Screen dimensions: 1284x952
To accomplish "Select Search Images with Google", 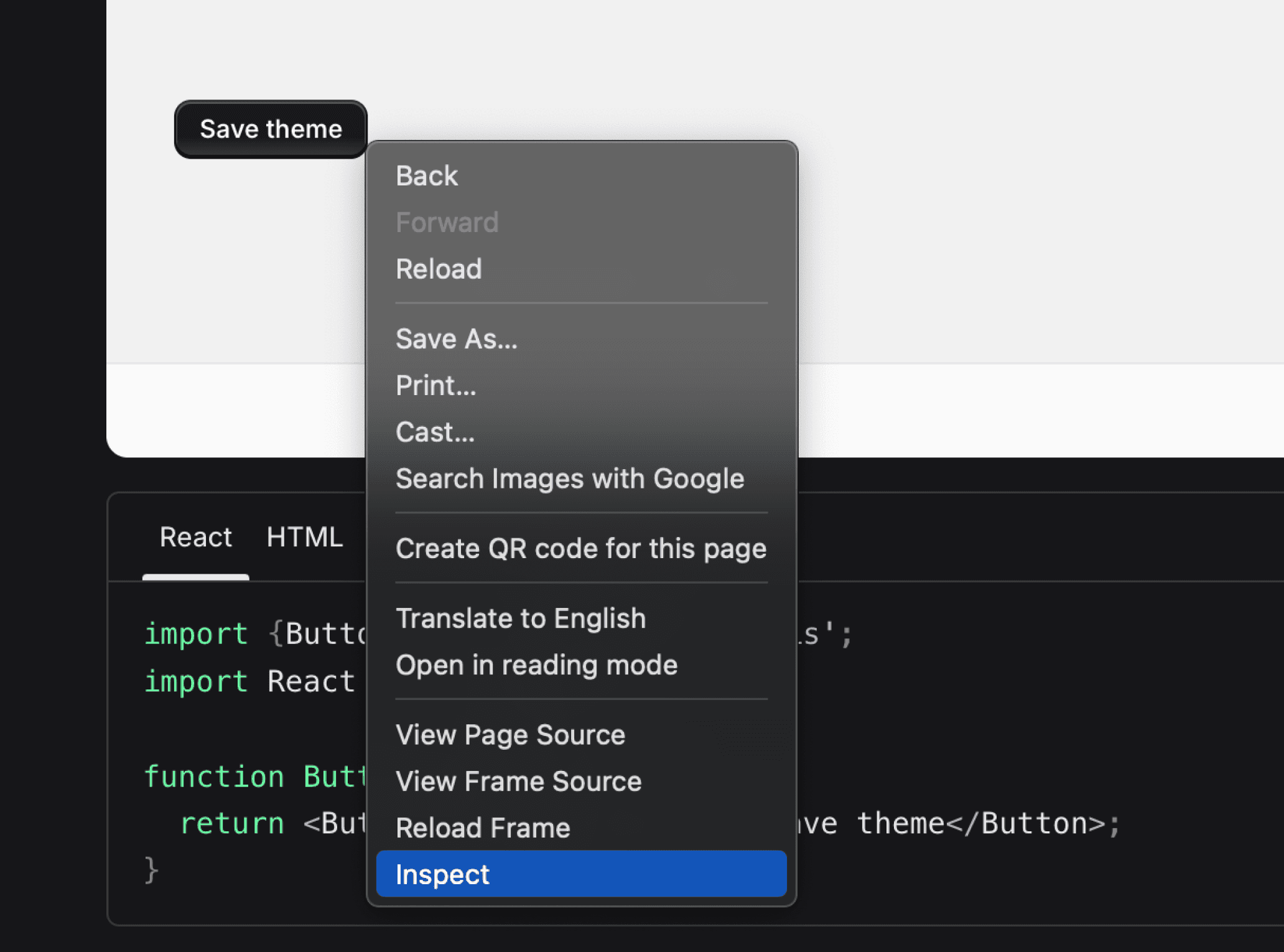I will coord(569,479).
